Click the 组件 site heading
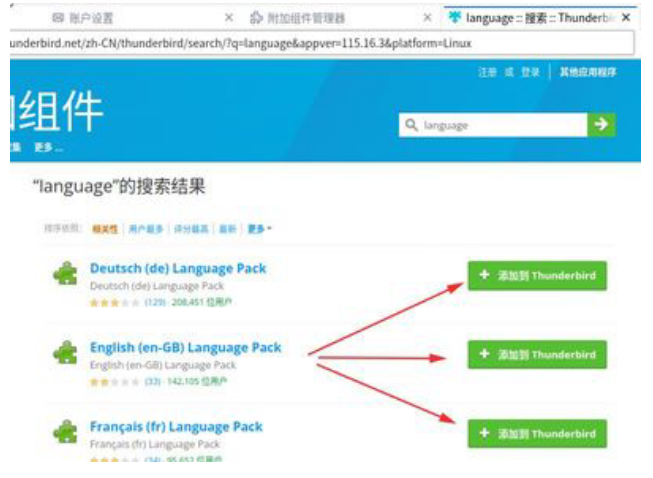Screen dimensions: 653x478 click(x=60, y=111)
